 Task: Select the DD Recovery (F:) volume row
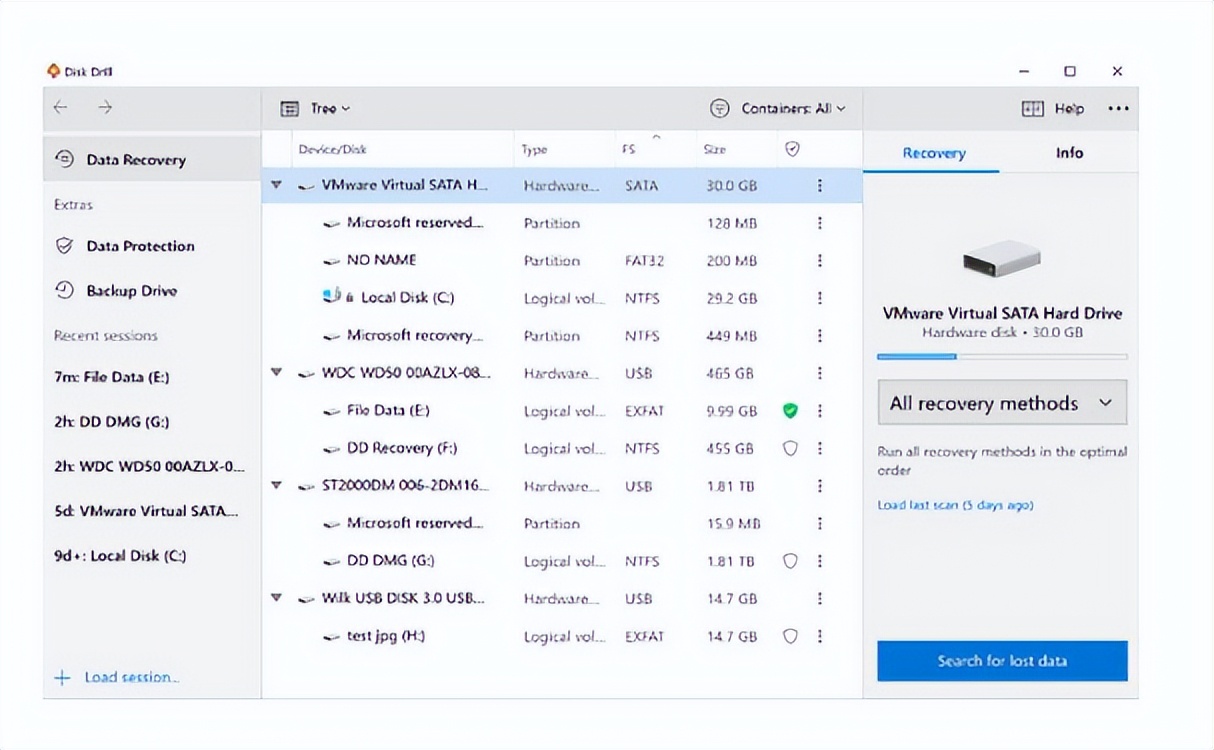pos(562,449)
